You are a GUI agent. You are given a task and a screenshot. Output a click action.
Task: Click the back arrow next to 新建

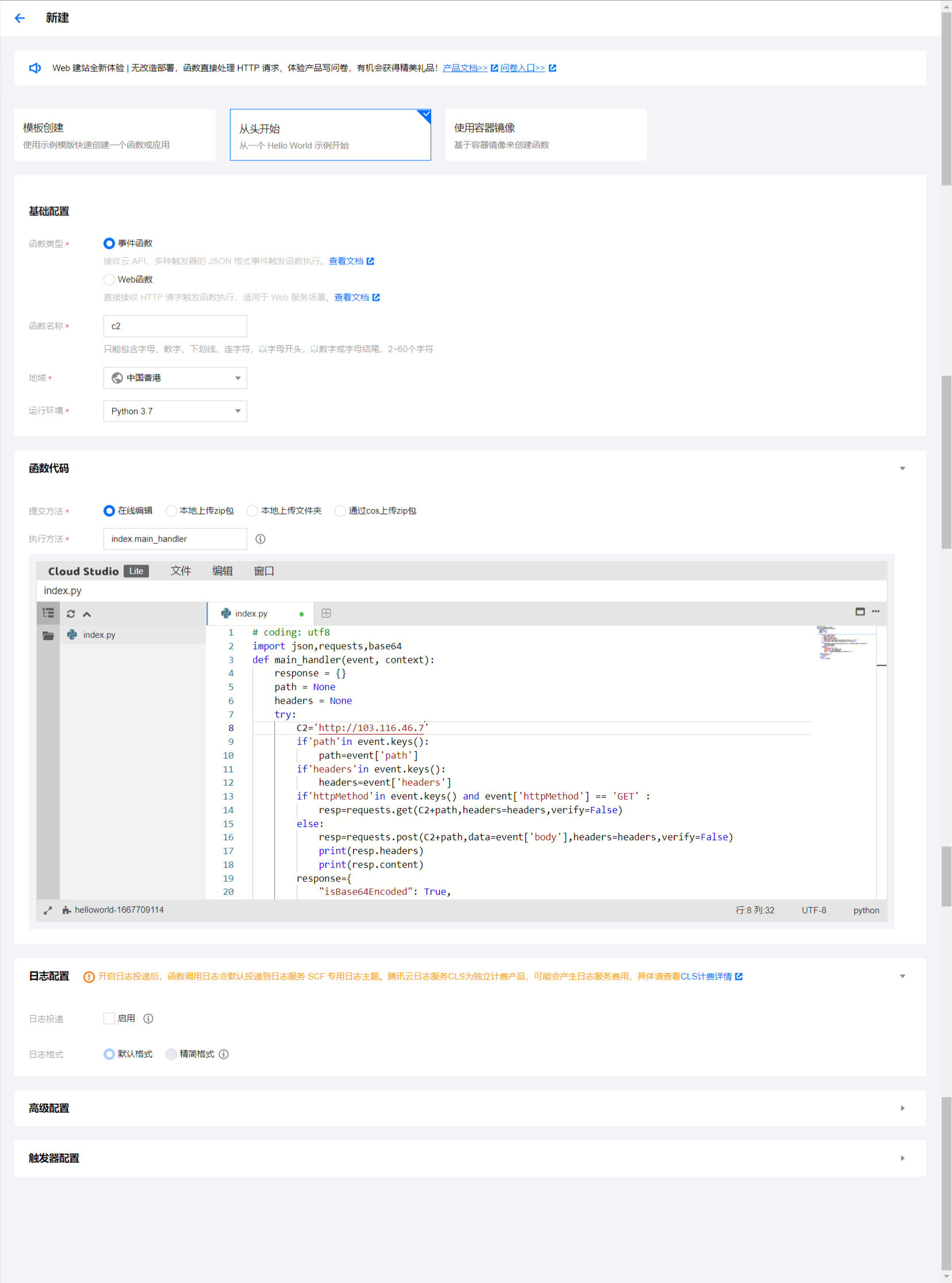20,18
